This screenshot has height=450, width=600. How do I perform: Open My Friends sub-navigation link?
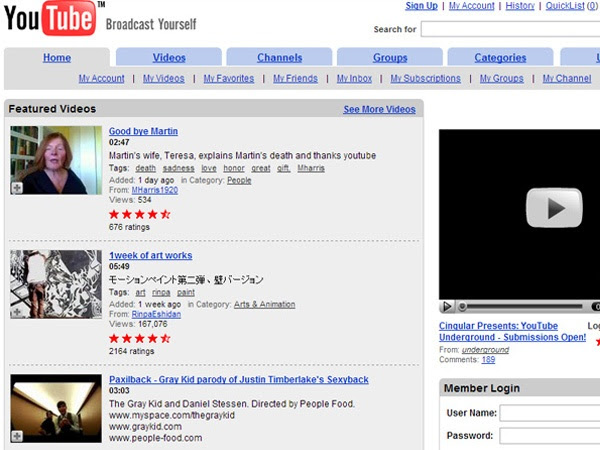(295, 78)
